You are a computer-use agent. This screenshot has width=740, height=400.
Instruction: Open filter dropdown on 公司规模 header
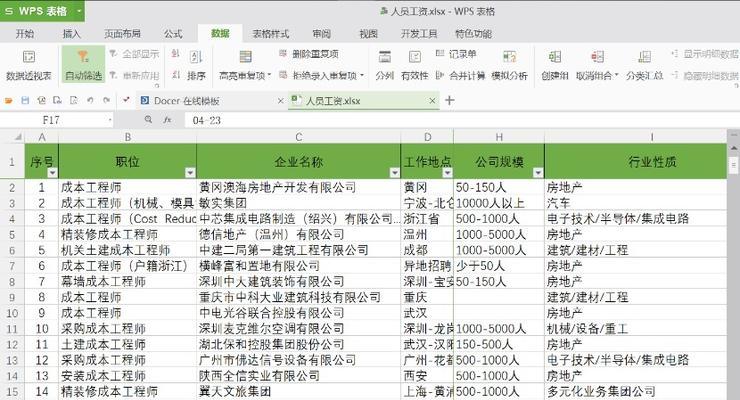tap(538, 173)
